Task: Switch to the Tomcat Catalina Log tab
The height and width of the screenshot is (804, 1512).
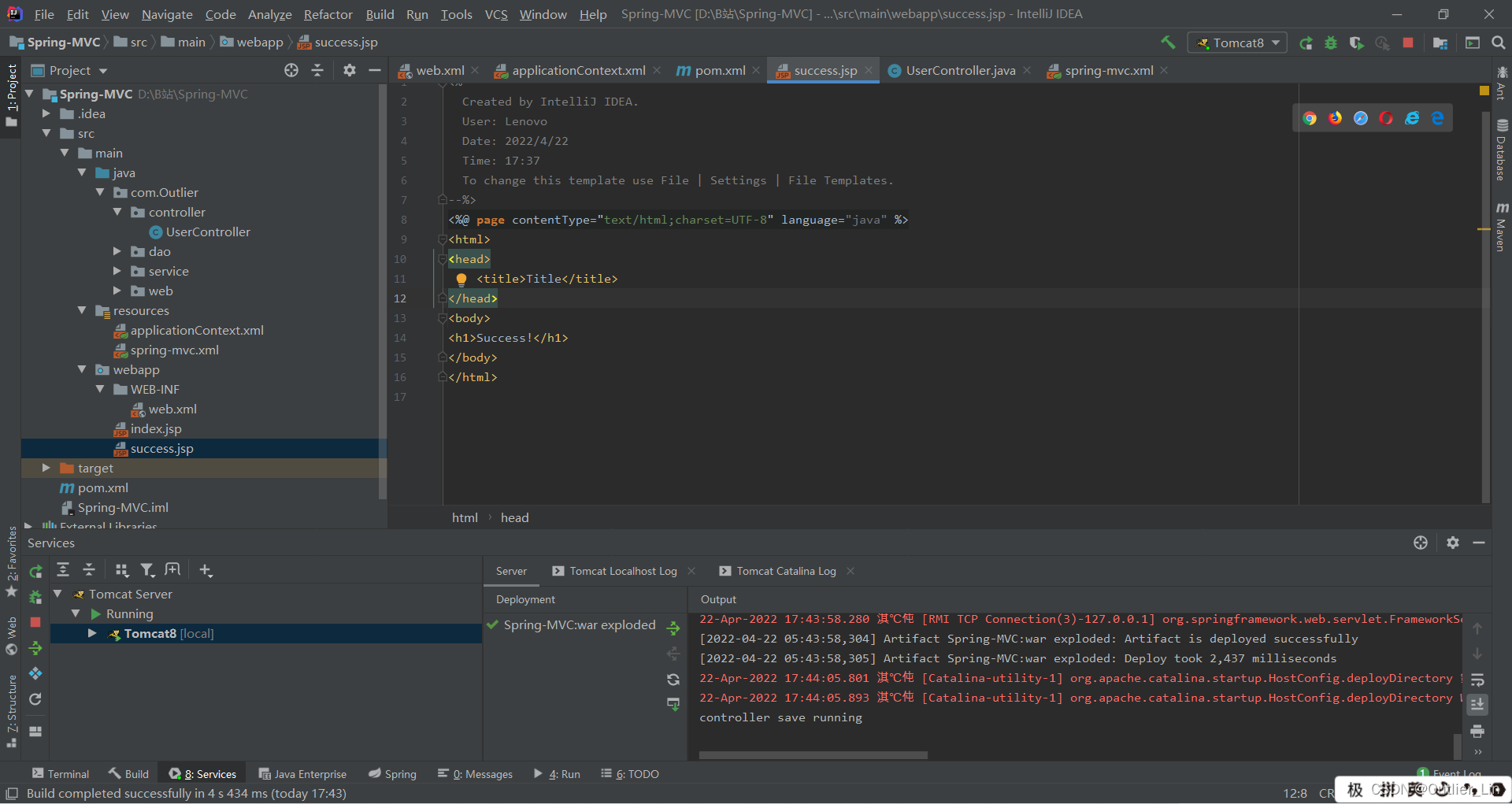Action: pos(785,571)
